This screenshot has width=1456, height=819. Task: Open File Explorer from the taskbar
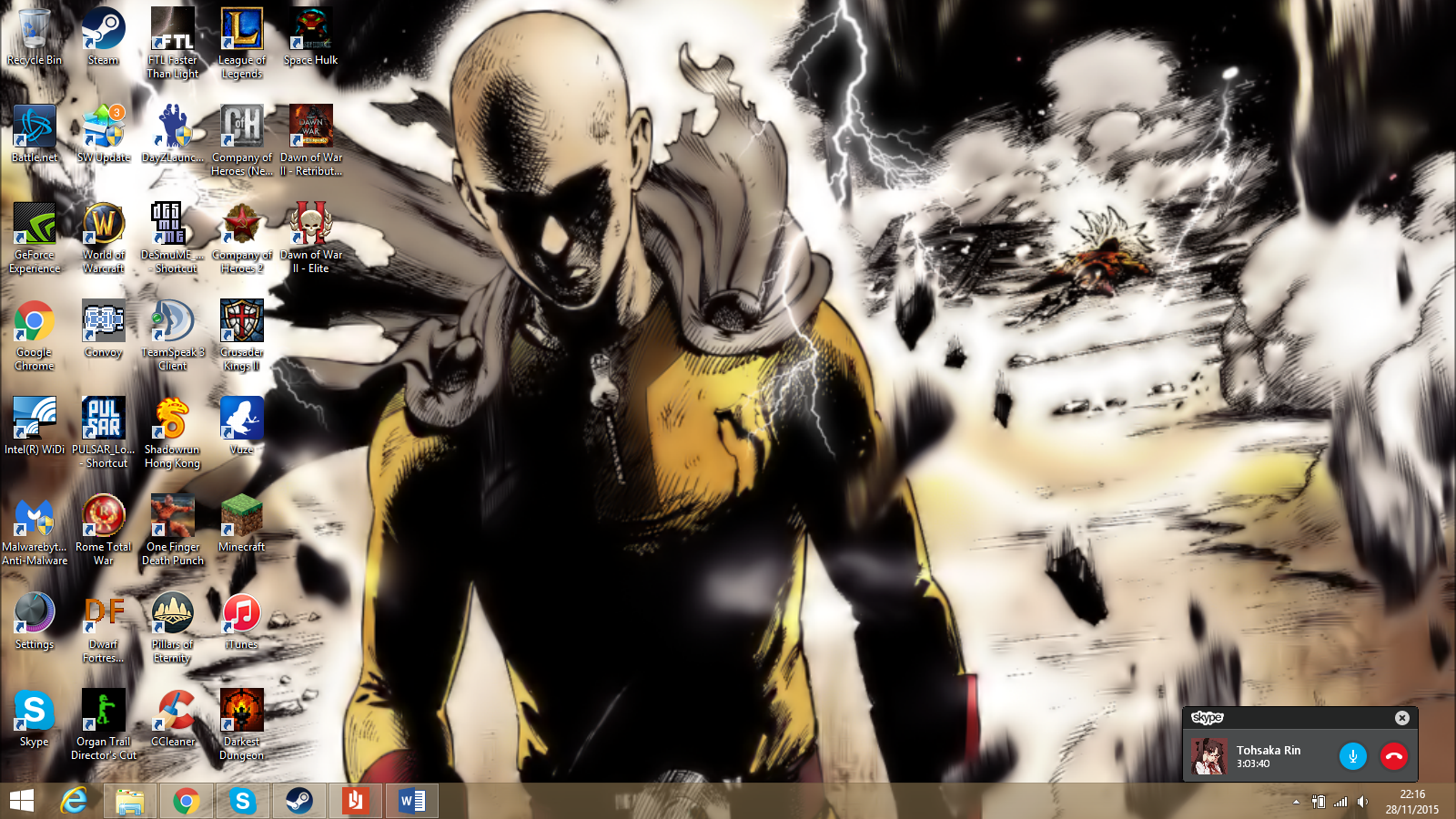click(x=130, y=801)
